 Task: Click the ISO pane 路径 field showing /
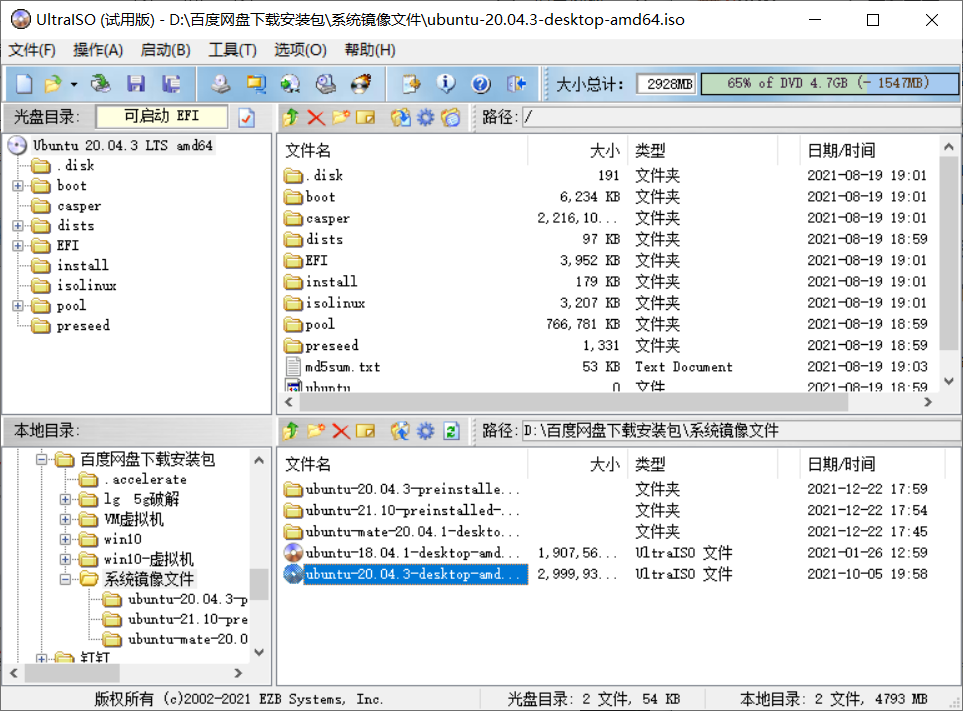(x=741, y=117)
